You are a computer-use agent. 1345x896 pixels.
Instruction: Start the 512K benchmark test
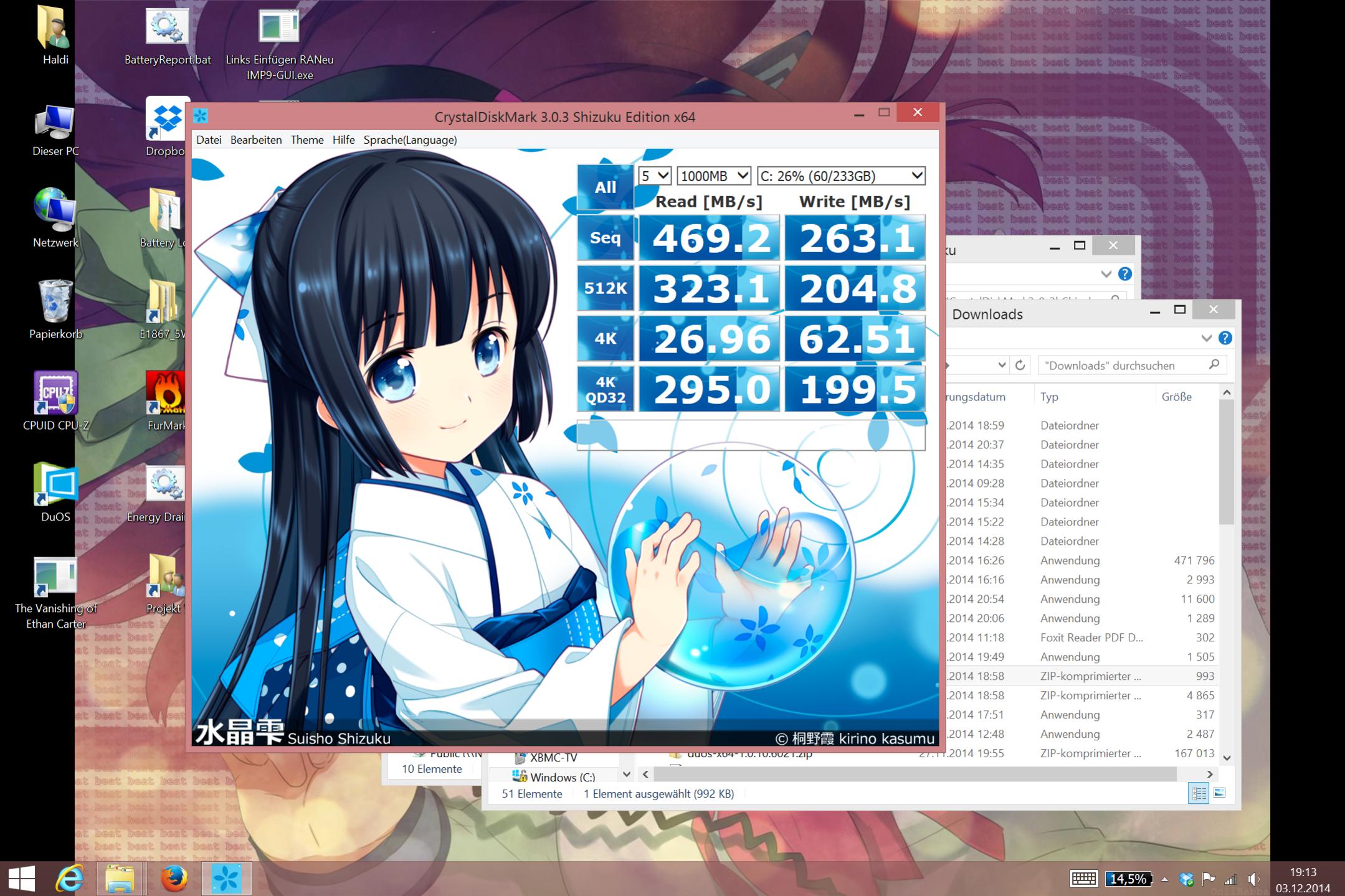[x=605, y=288]
